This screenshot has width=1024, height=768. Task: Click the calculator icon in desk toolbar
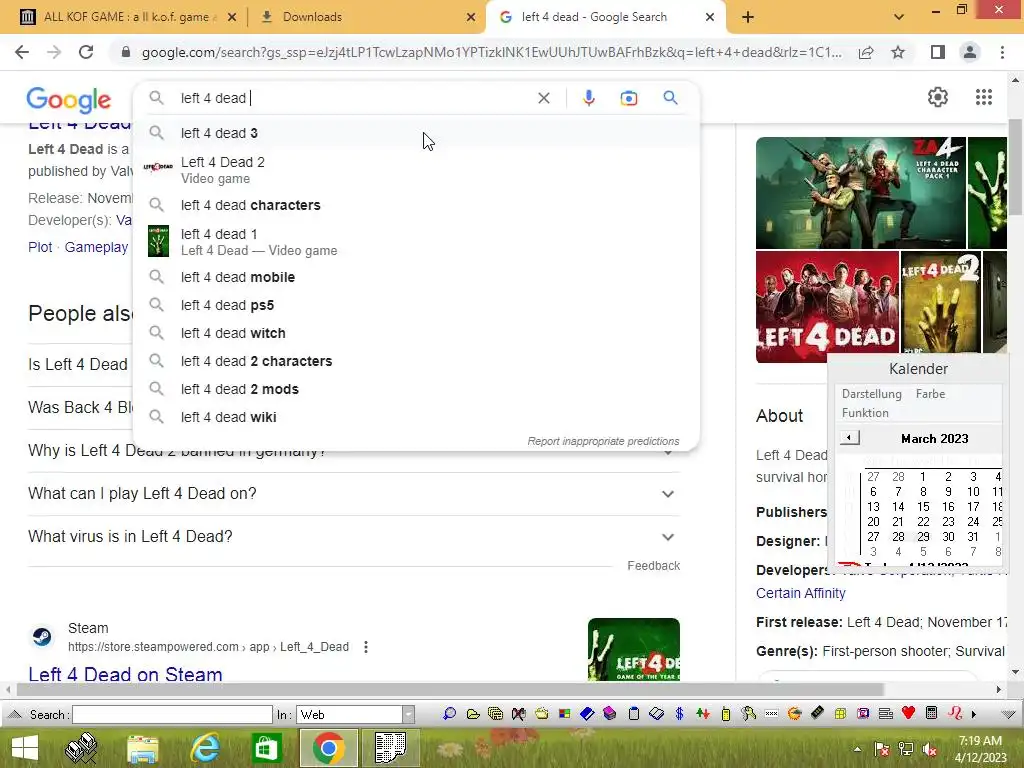click(x=931, y=713)
